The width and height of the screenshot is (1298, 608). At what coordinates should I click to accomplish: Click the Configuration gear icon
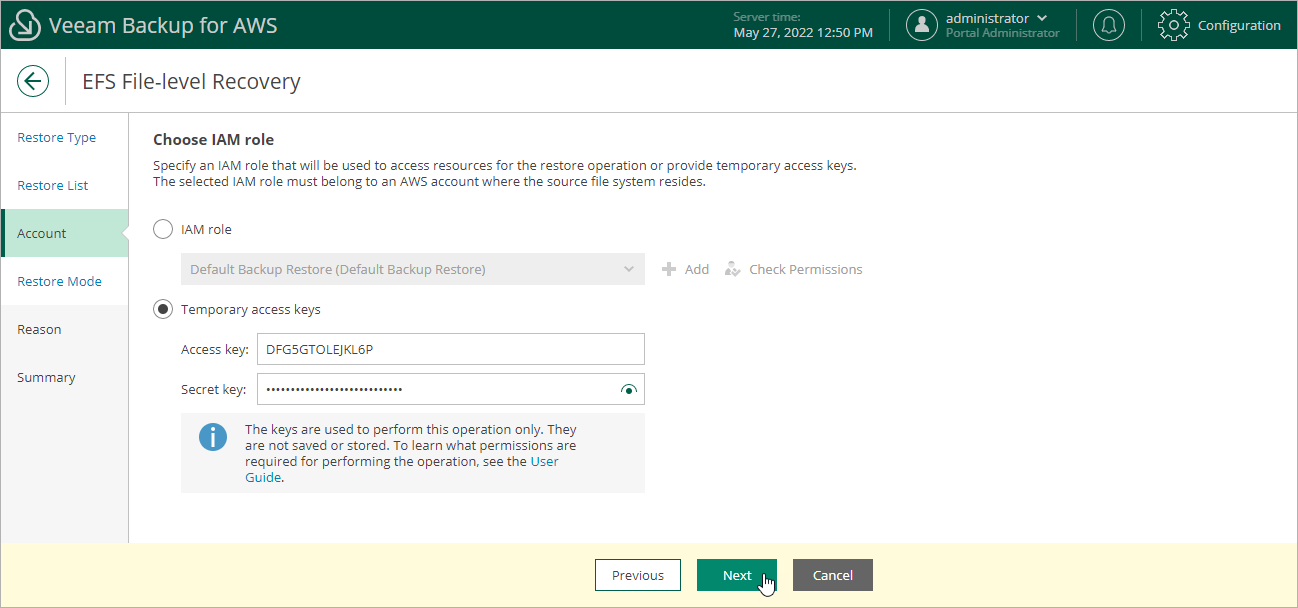(1174, 25)
